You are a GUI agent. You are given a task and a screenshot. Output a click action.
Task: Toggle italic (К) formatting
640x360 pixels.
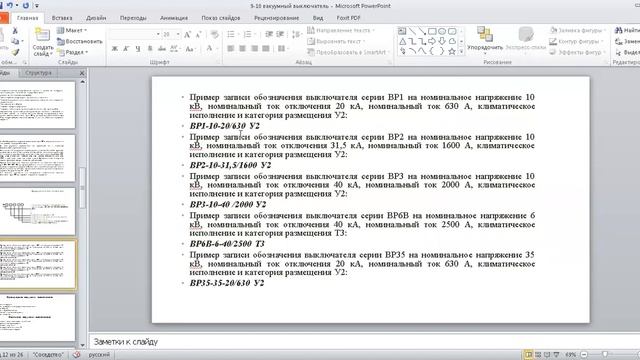click(126, 49)
